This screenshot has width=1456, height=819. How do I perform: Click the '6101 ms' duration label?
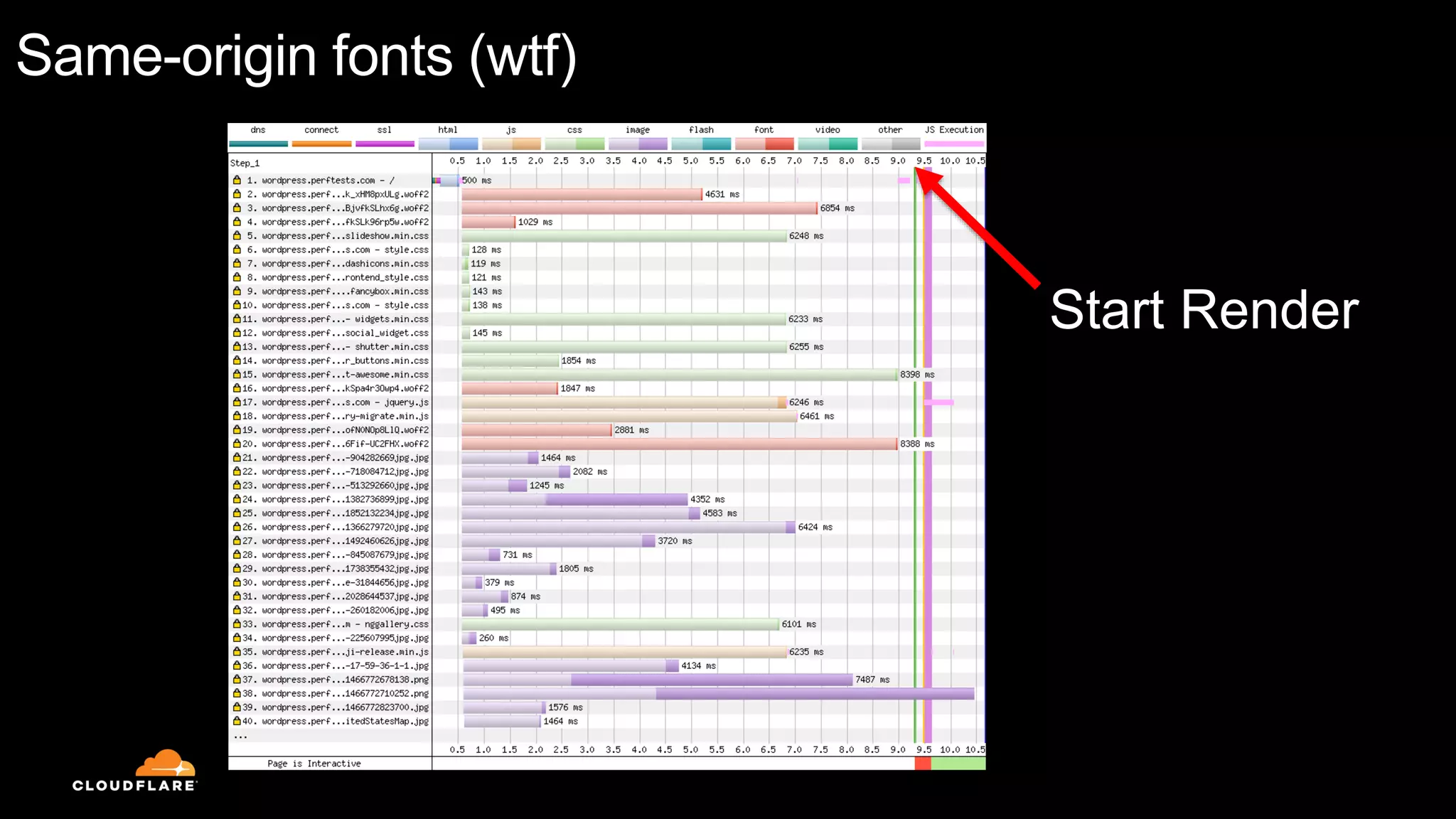point(799,624)
